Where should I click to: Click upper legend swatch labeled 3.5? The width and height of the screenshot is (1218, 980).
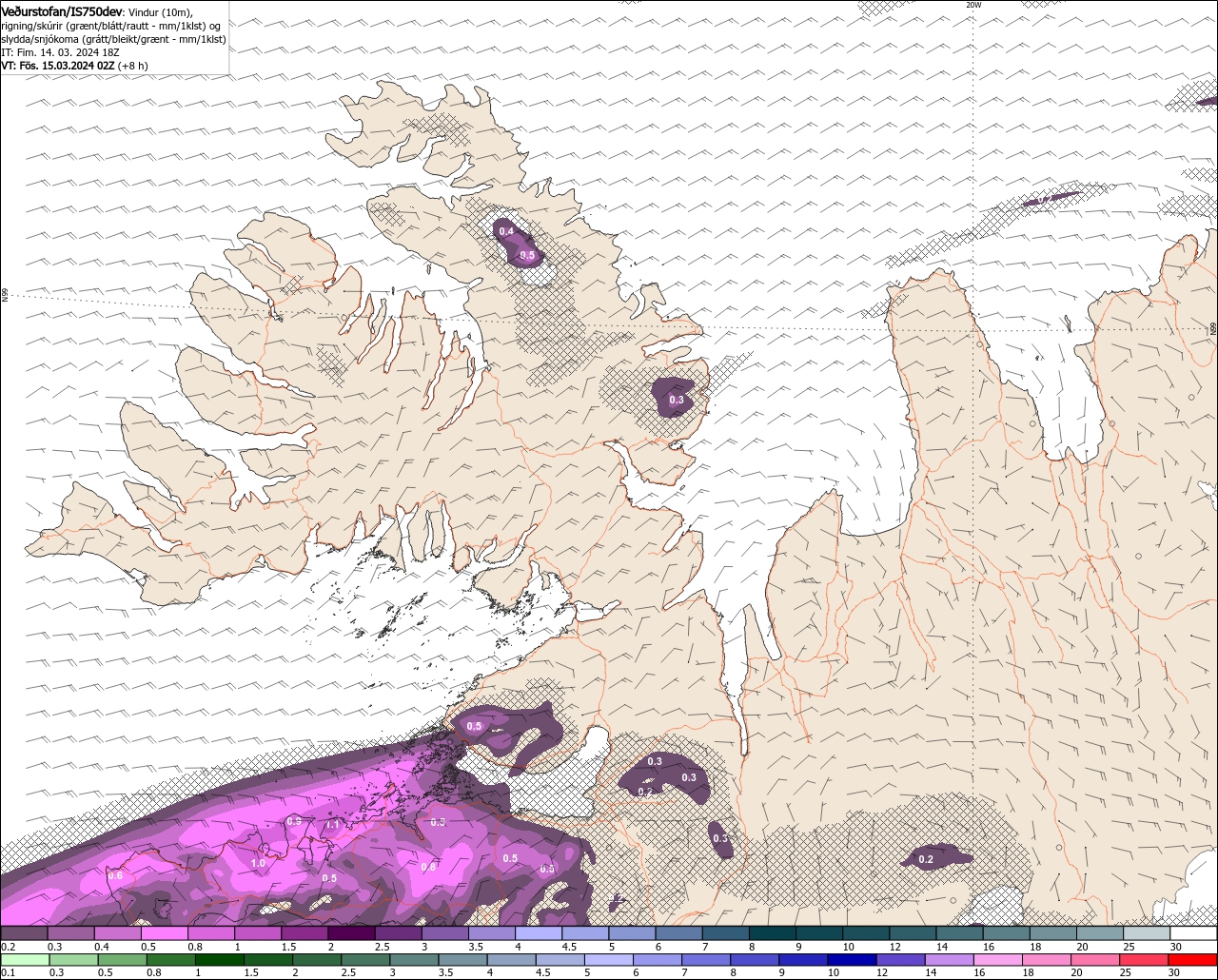[492, 933]
